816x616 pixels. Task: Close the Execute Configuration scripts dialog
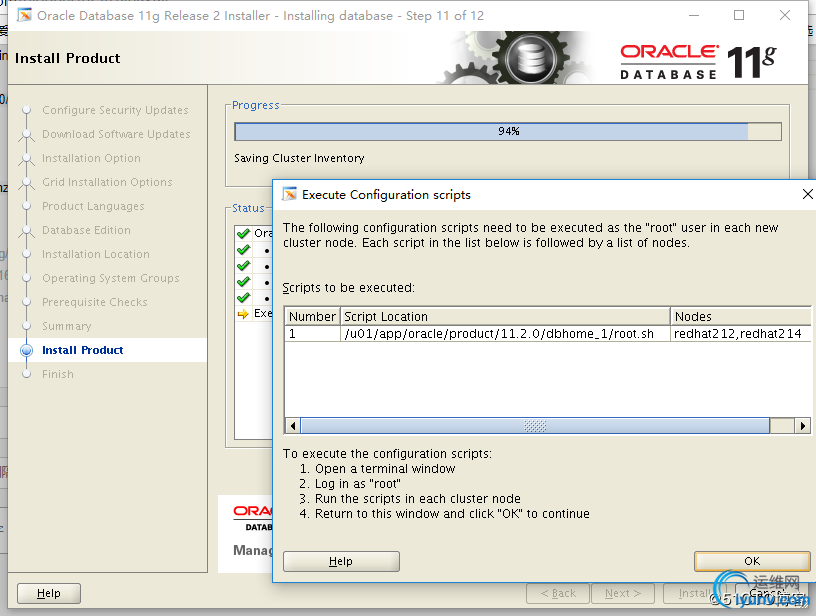click(x=807, y=194)
